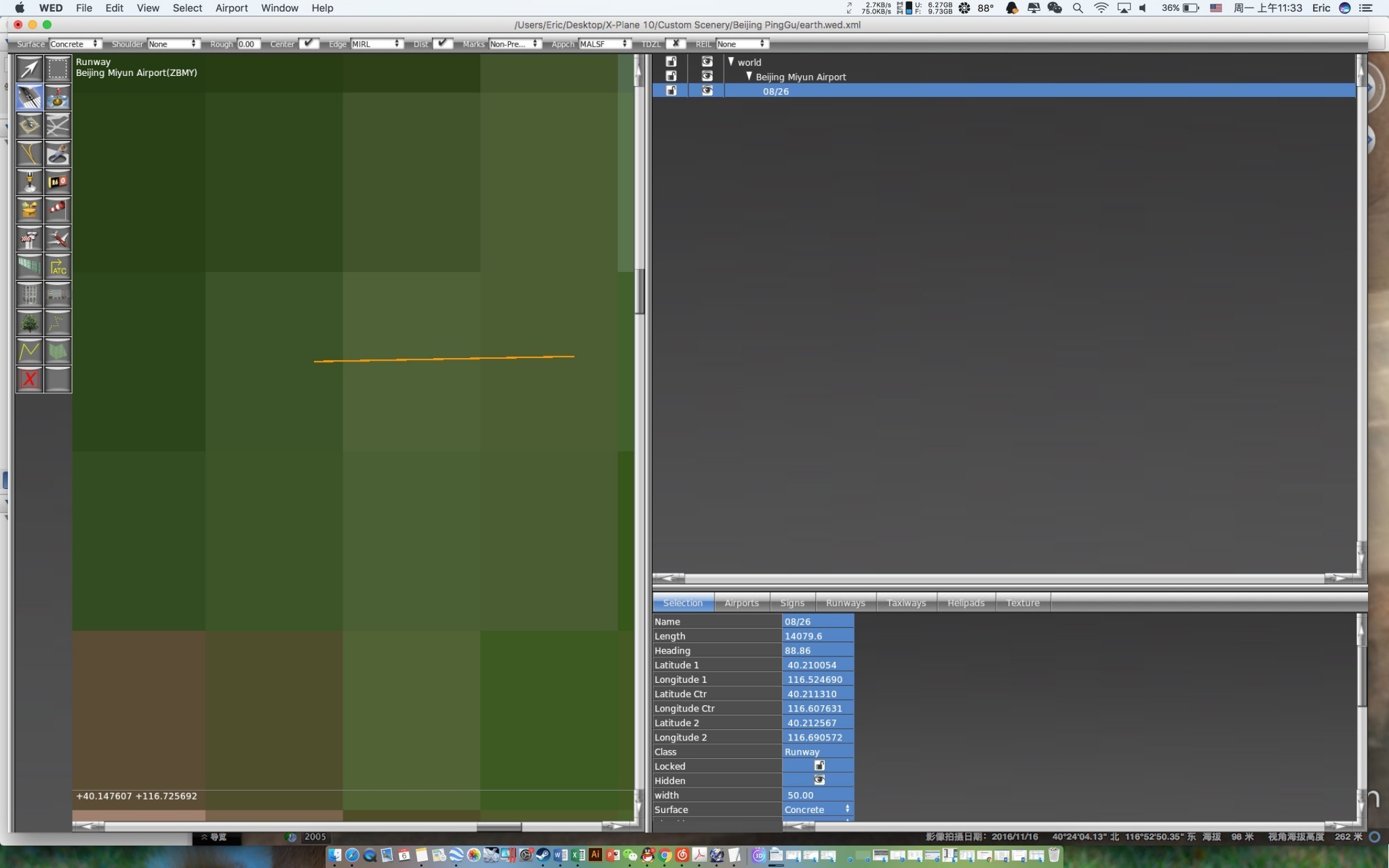Screen dimensions: 1389x868
Task: Open the View menu
Action: pos(147,8)
